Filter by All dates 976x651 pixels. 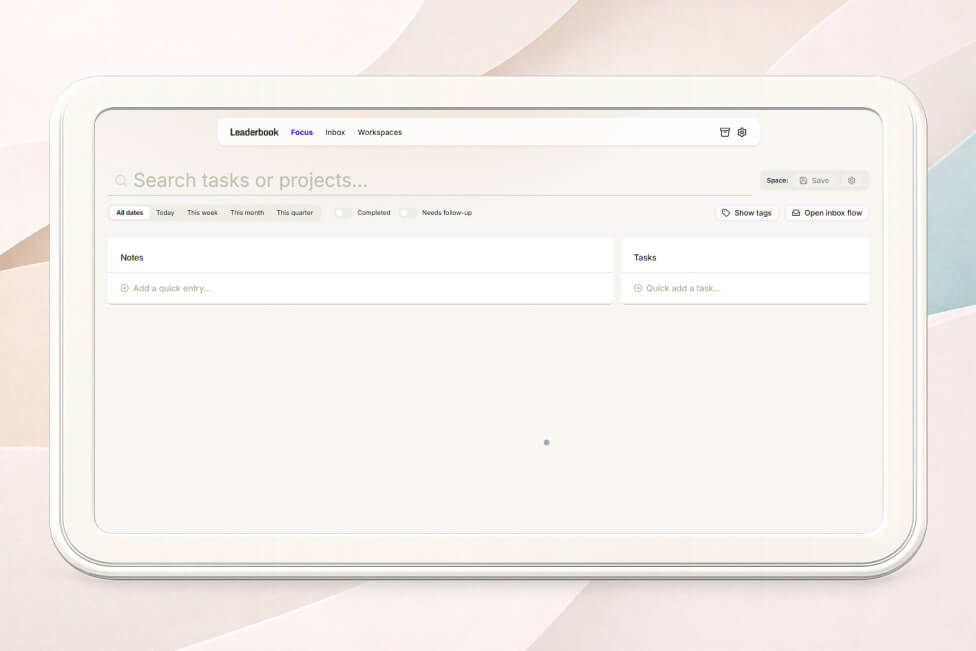point(130,213)
